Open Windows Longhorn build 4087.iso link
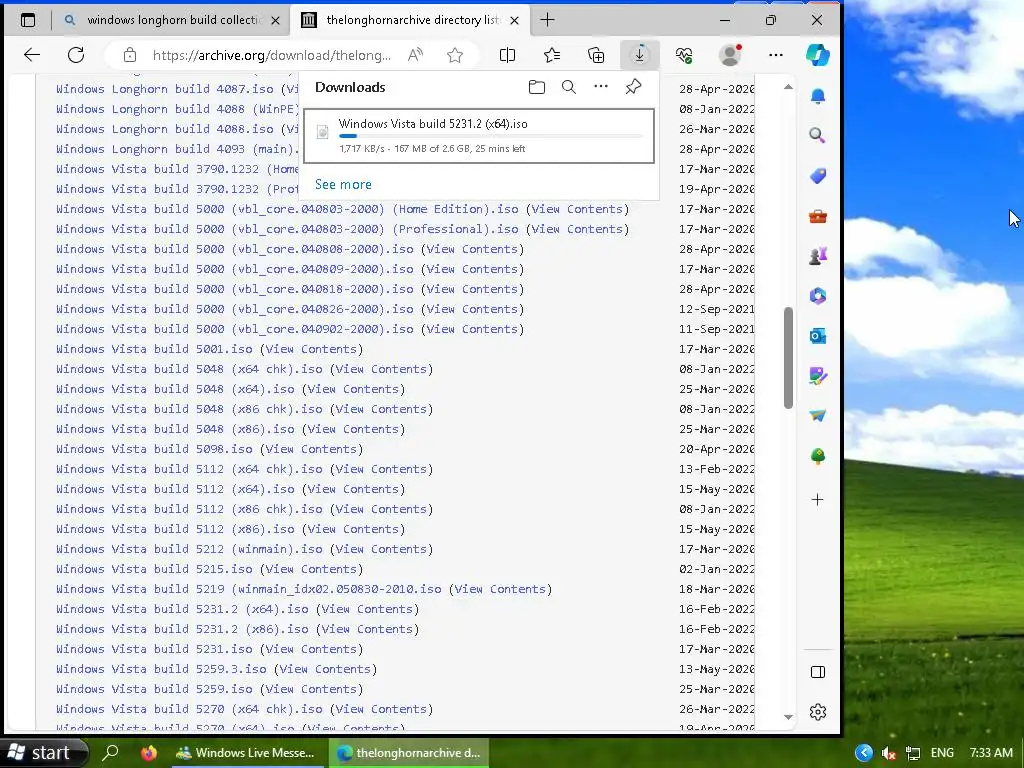The image size is (1024, 768). coord(165,89)
